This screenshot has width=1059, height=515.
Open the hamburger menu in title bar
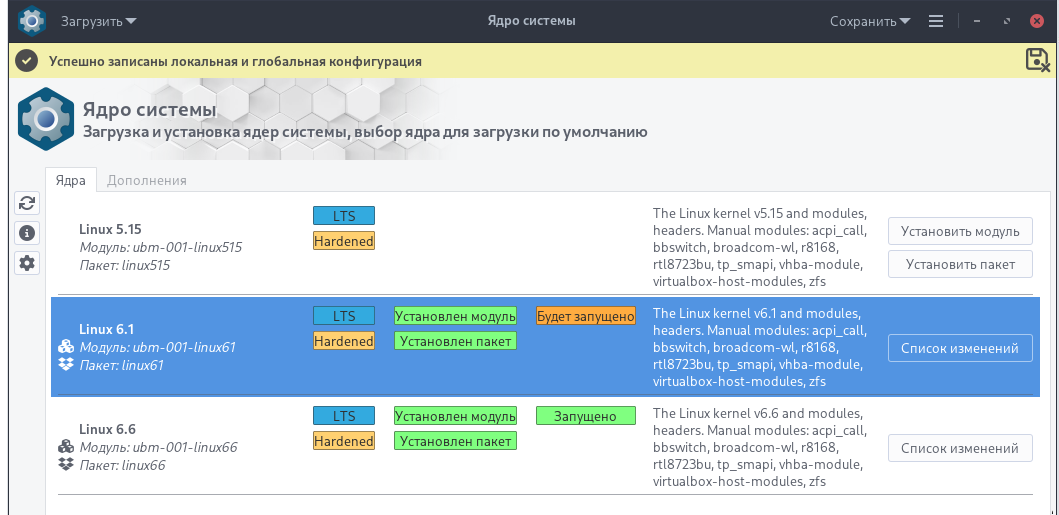[x=935, y=22]
